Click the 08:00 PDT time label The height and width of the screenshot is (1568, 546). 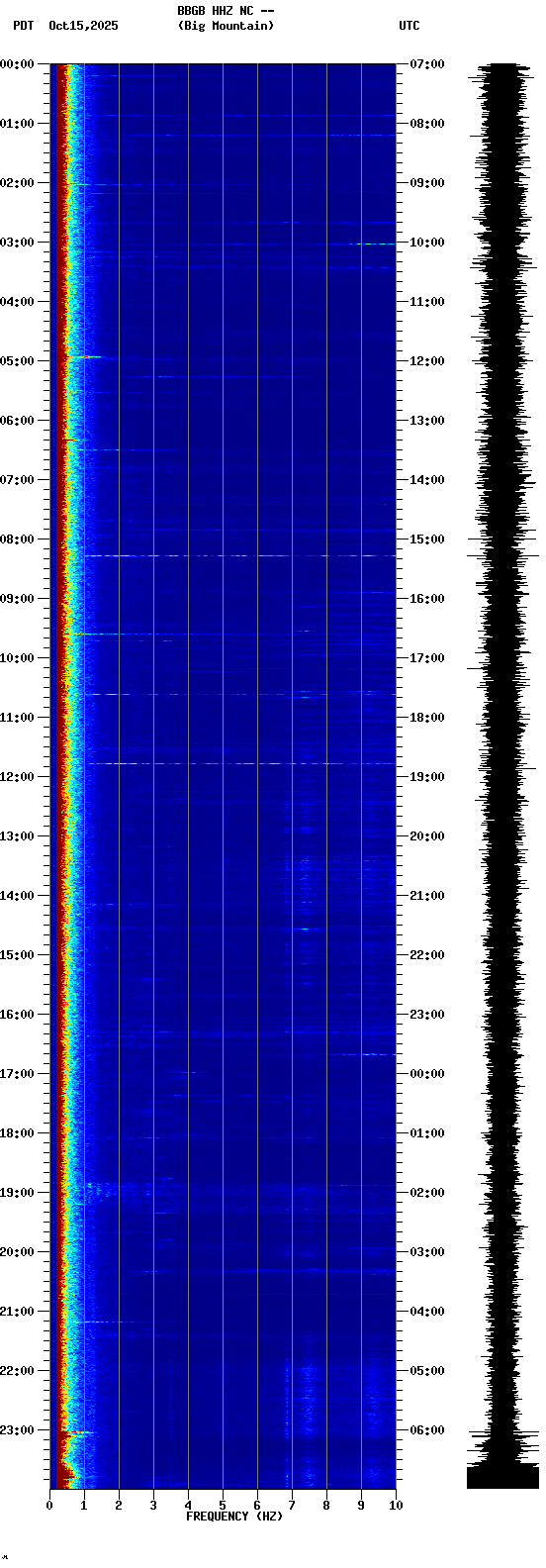point(17,539)
